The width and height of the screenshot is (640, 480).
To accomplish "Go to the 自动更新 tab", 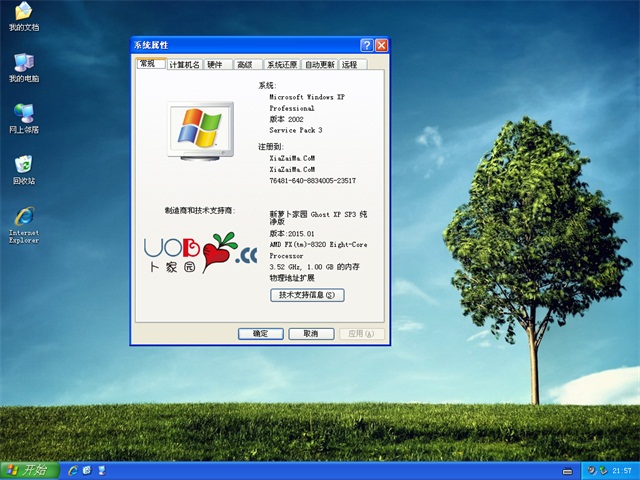I will [320, 64].
